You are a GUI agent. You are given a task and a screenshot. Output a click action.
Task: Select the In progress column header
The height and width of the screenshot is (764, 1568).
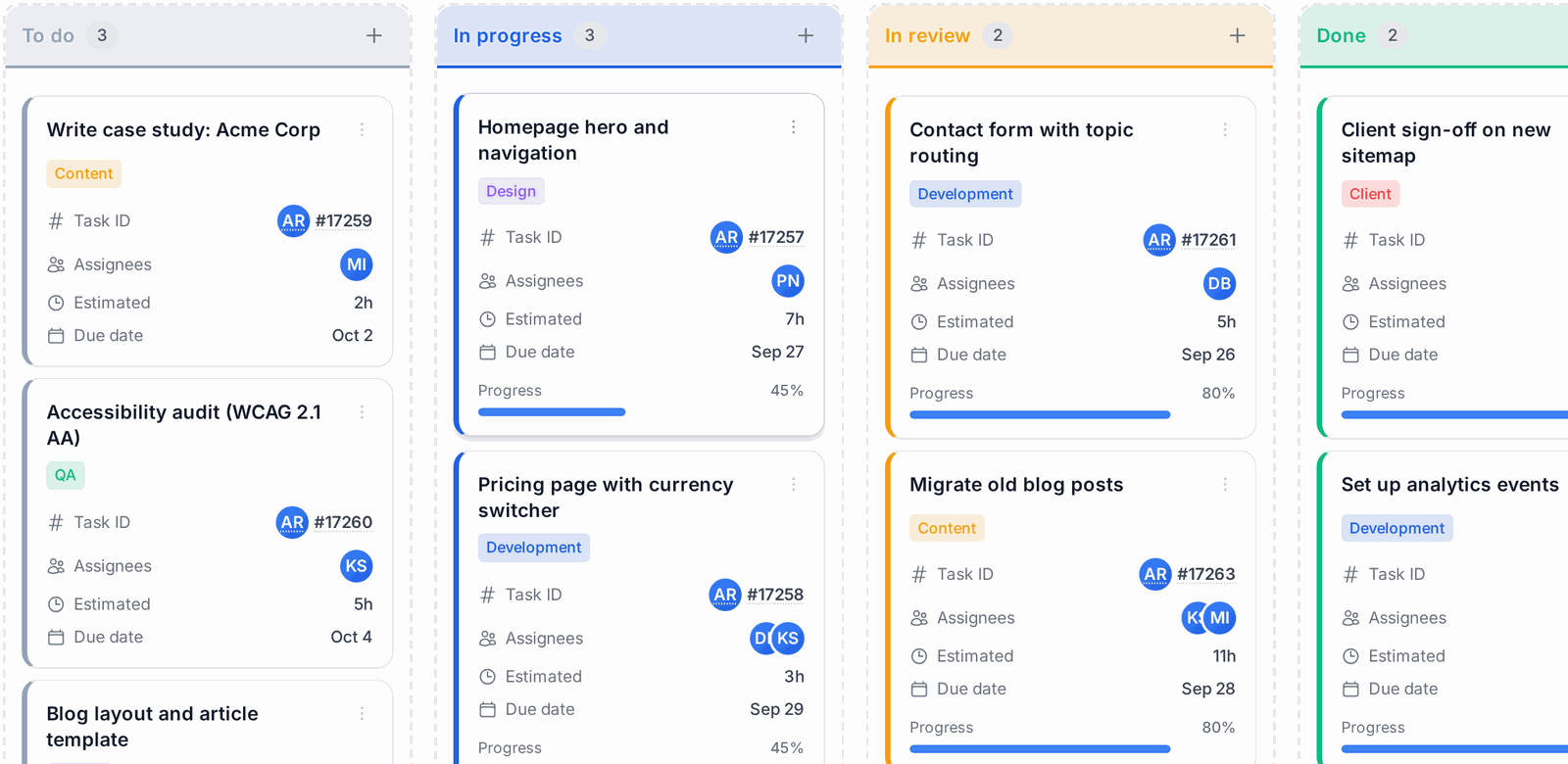[x=639, y=36]
